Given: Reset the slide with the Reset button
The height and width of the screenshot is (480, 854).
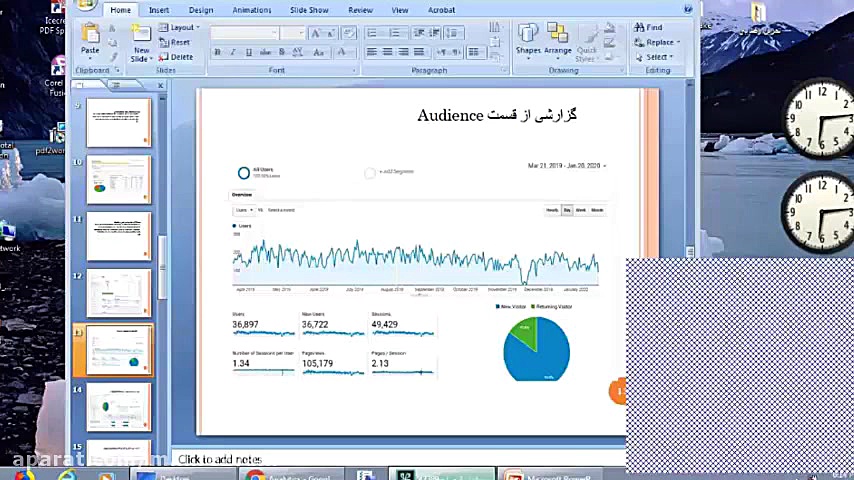Looking at the screenshot, I should coord(176,43).
